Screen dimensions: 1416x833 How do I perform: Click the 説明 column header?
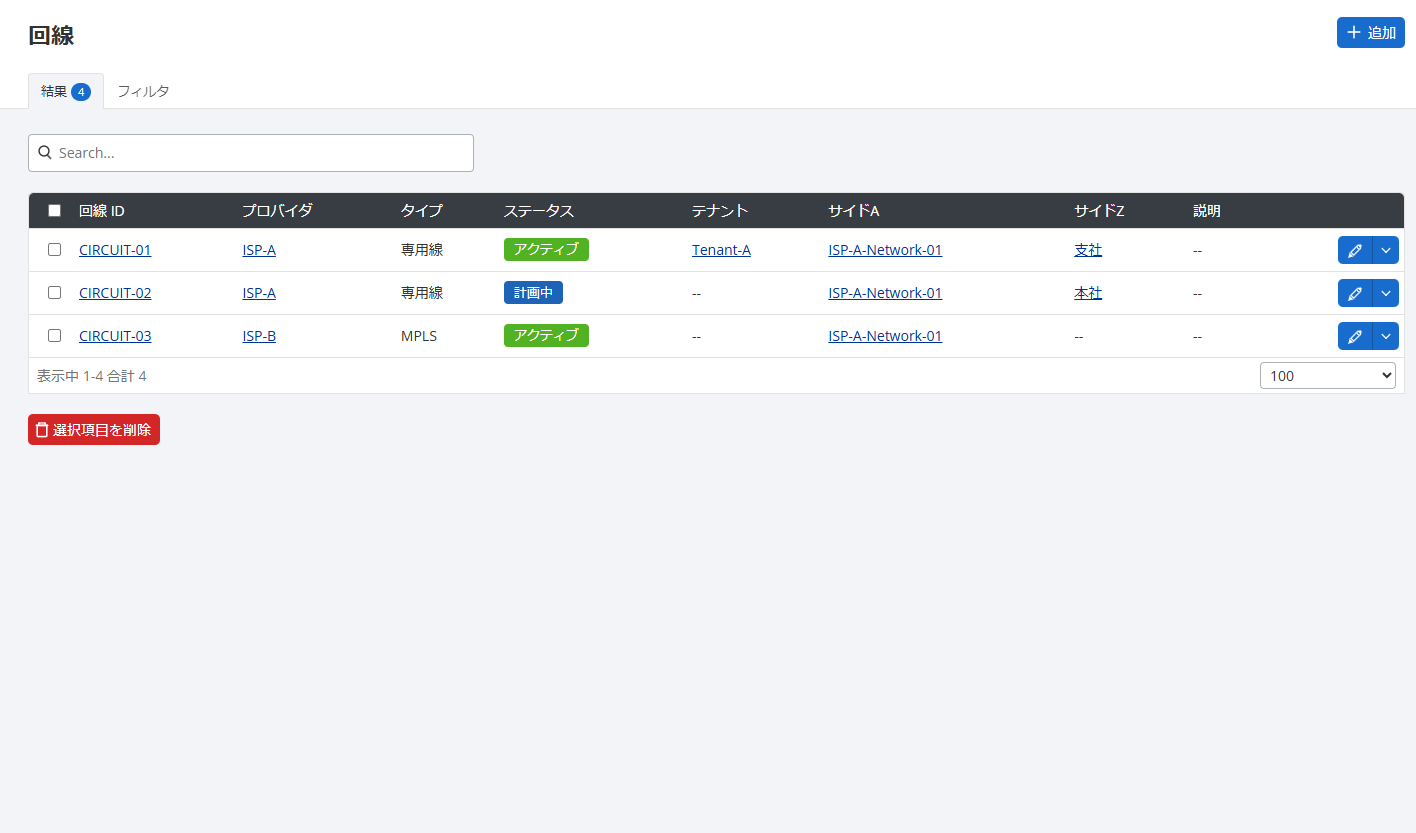(x=1207, y=211)
